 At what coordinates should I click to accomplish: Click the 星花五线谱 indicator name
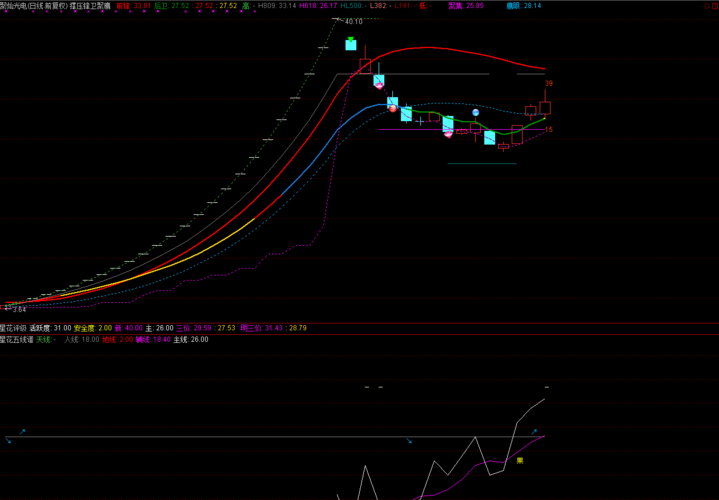pyautogui.click(x=17, y=340)
